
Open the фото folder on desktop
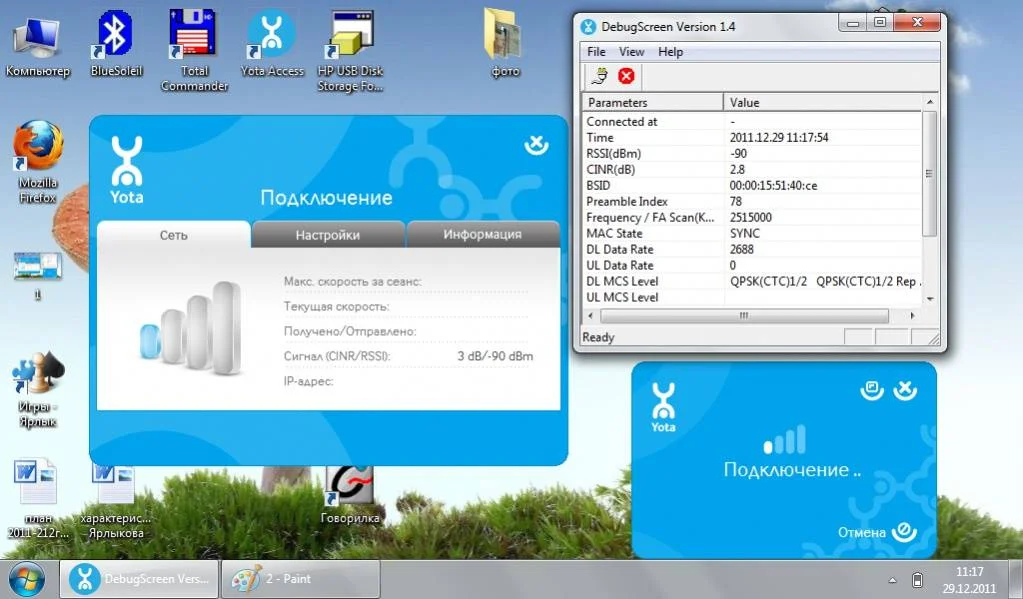pyautogui.click(x=504, y=43)
